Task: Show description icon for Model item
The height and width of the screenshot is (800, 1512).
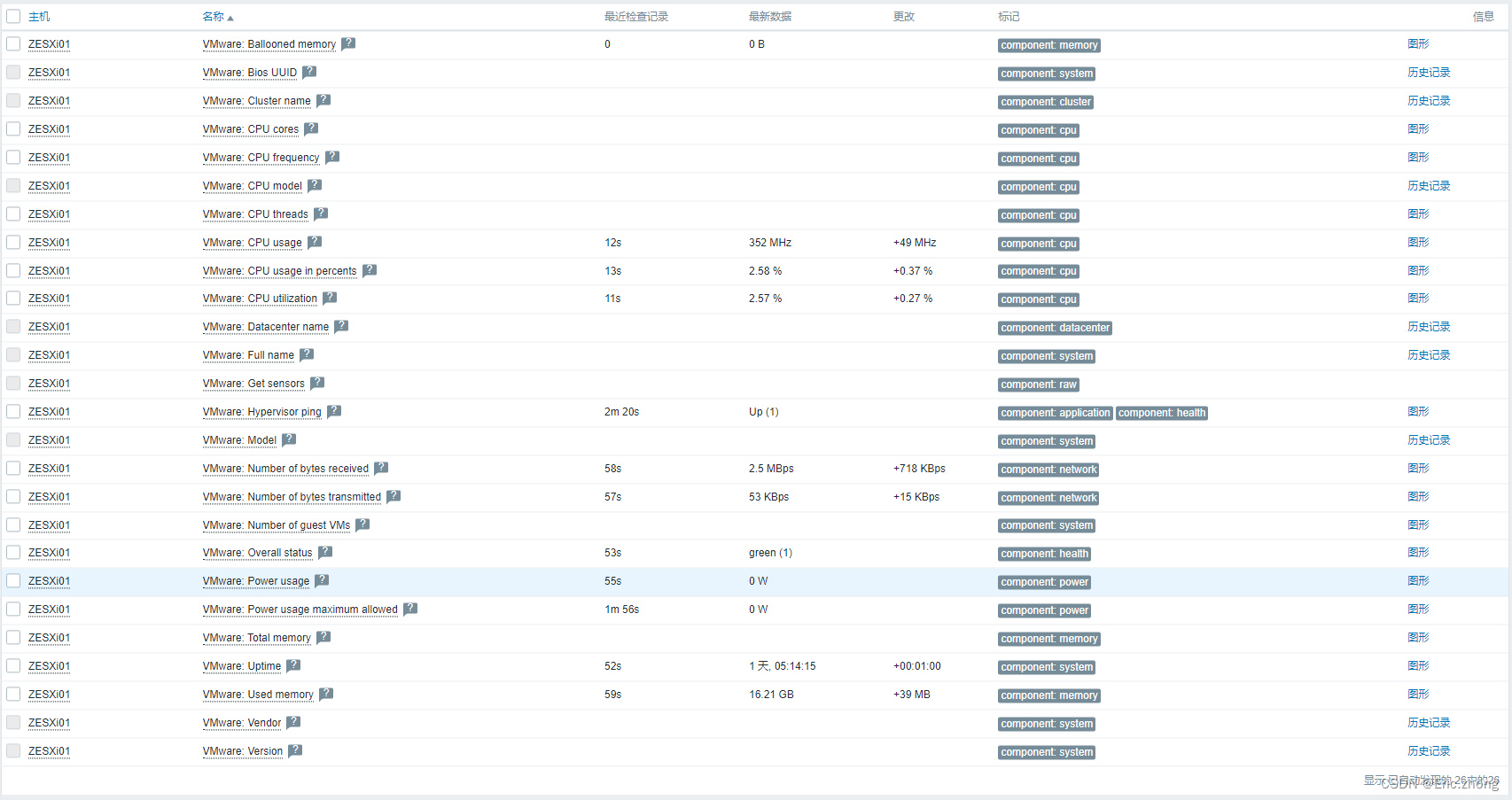Action: [289, 439]
